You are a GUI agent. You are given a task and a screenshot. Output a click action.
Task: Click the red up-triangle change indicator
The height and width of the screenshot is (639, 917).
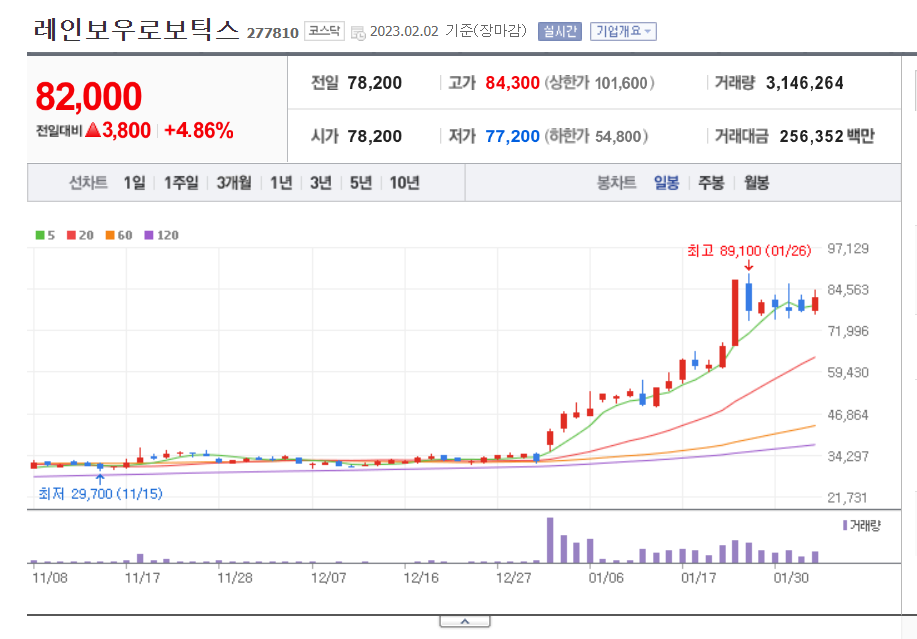tap(93, 130)
